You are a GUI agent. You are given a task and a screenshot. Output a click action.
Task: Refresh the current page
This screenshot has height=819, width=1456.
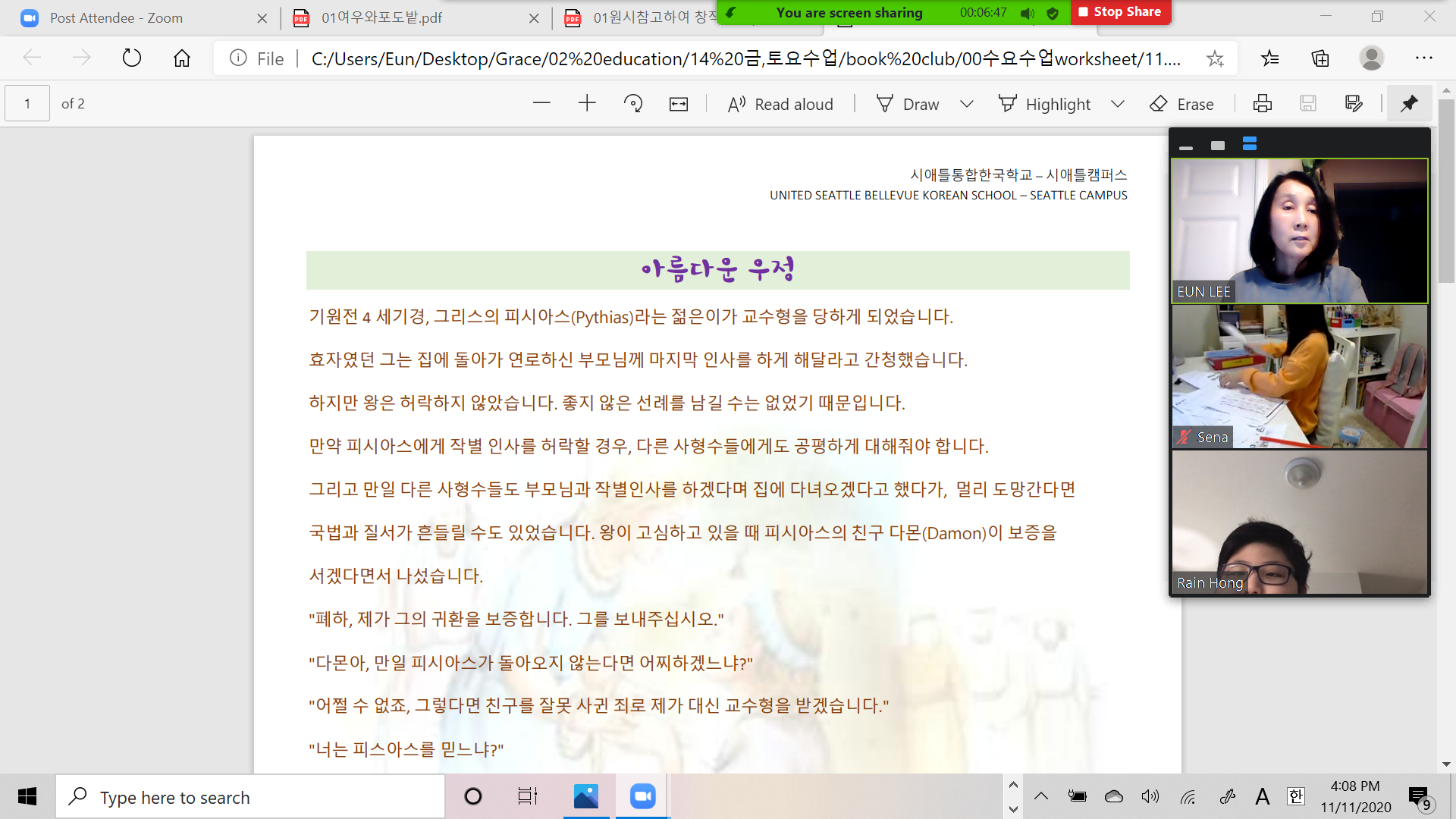(132, 58)
